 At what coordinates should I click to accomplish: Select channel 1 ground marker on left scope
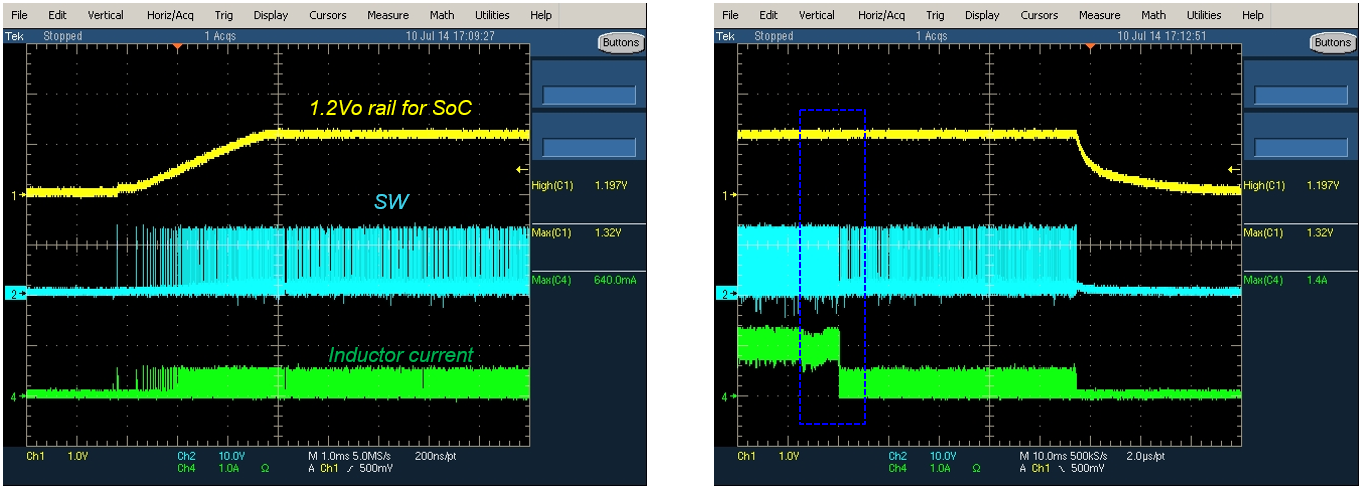(x=17, y=196)
